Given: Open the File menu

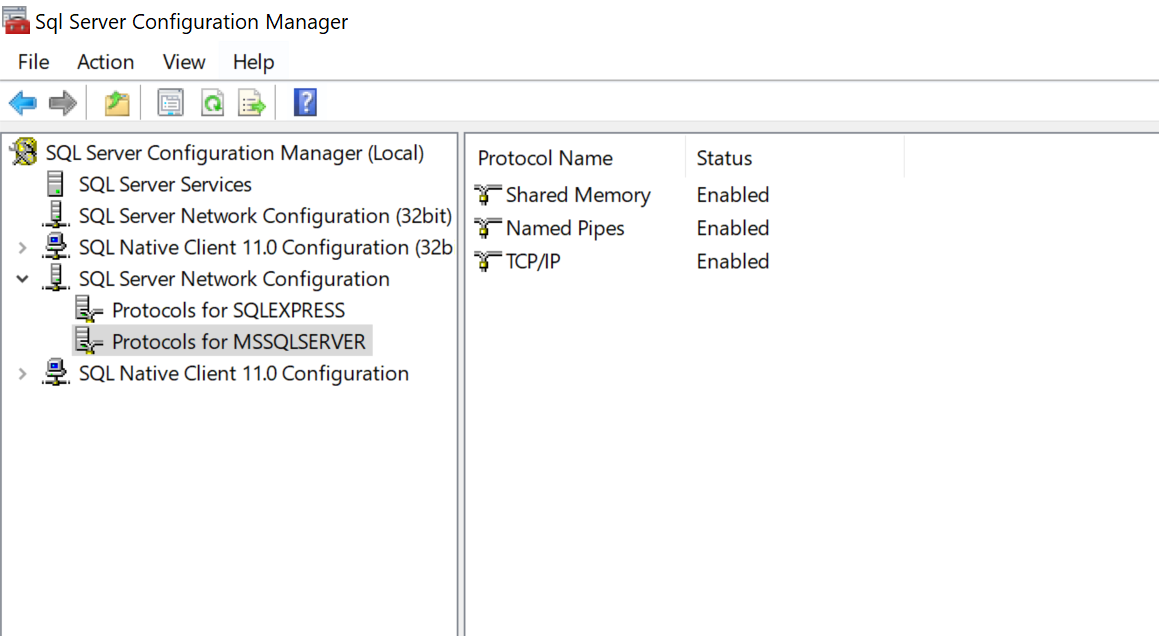Looking at the screenshot, I should [x=33, y=61].
